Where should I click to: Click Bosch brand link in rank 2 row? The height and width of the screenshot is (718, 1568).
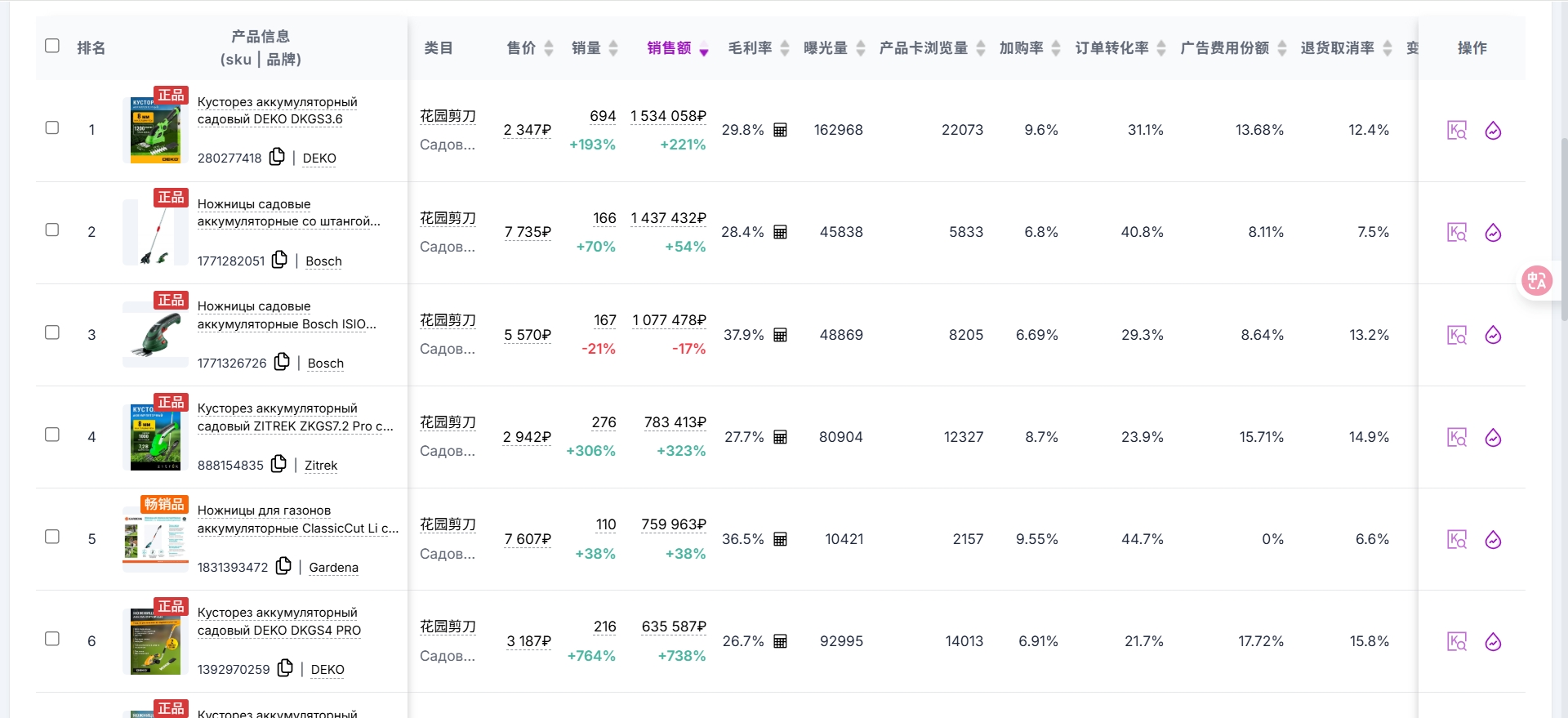323,261
